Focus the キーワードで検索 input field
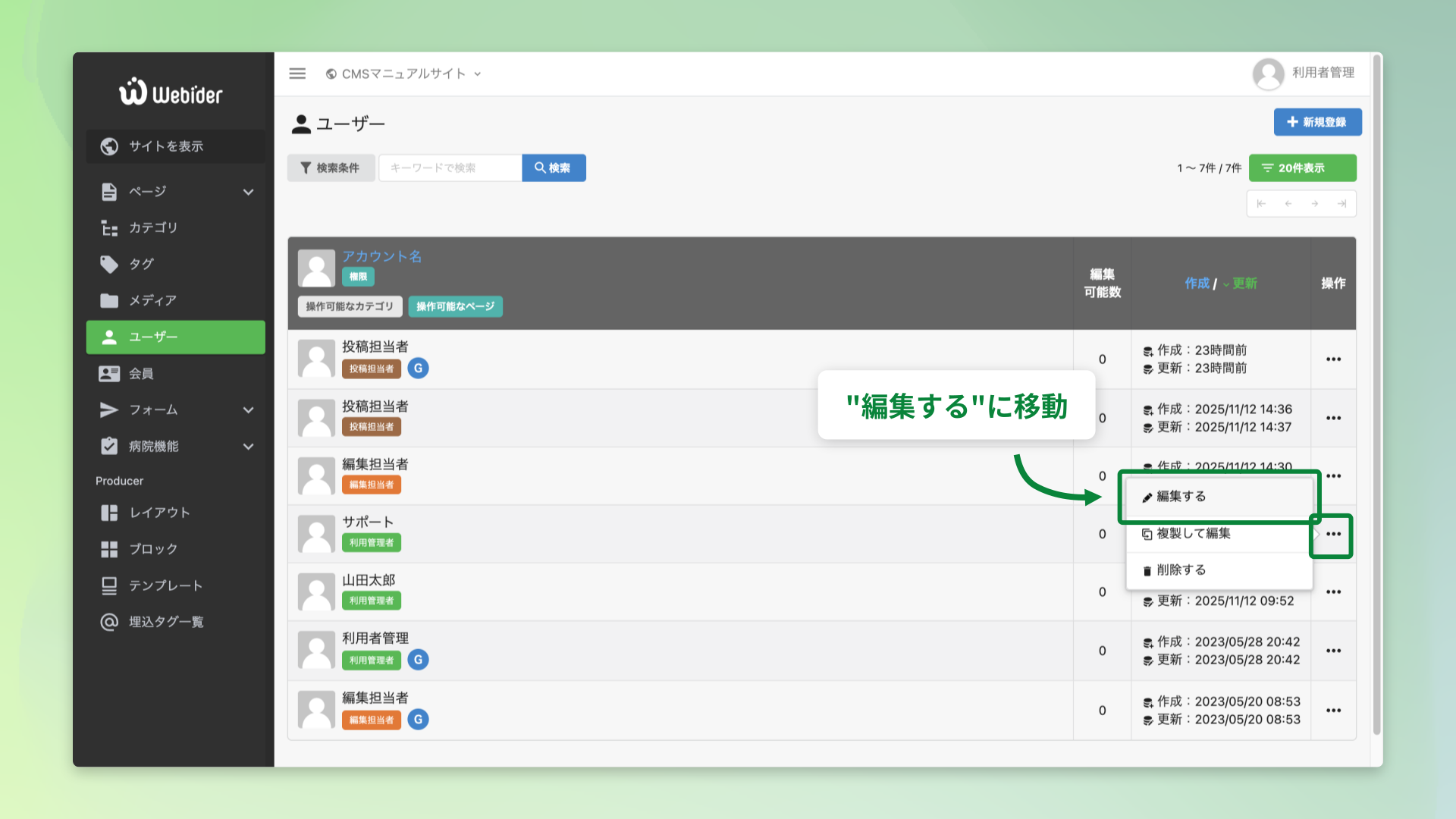The image size is (1456, 819). coord(450,168)
